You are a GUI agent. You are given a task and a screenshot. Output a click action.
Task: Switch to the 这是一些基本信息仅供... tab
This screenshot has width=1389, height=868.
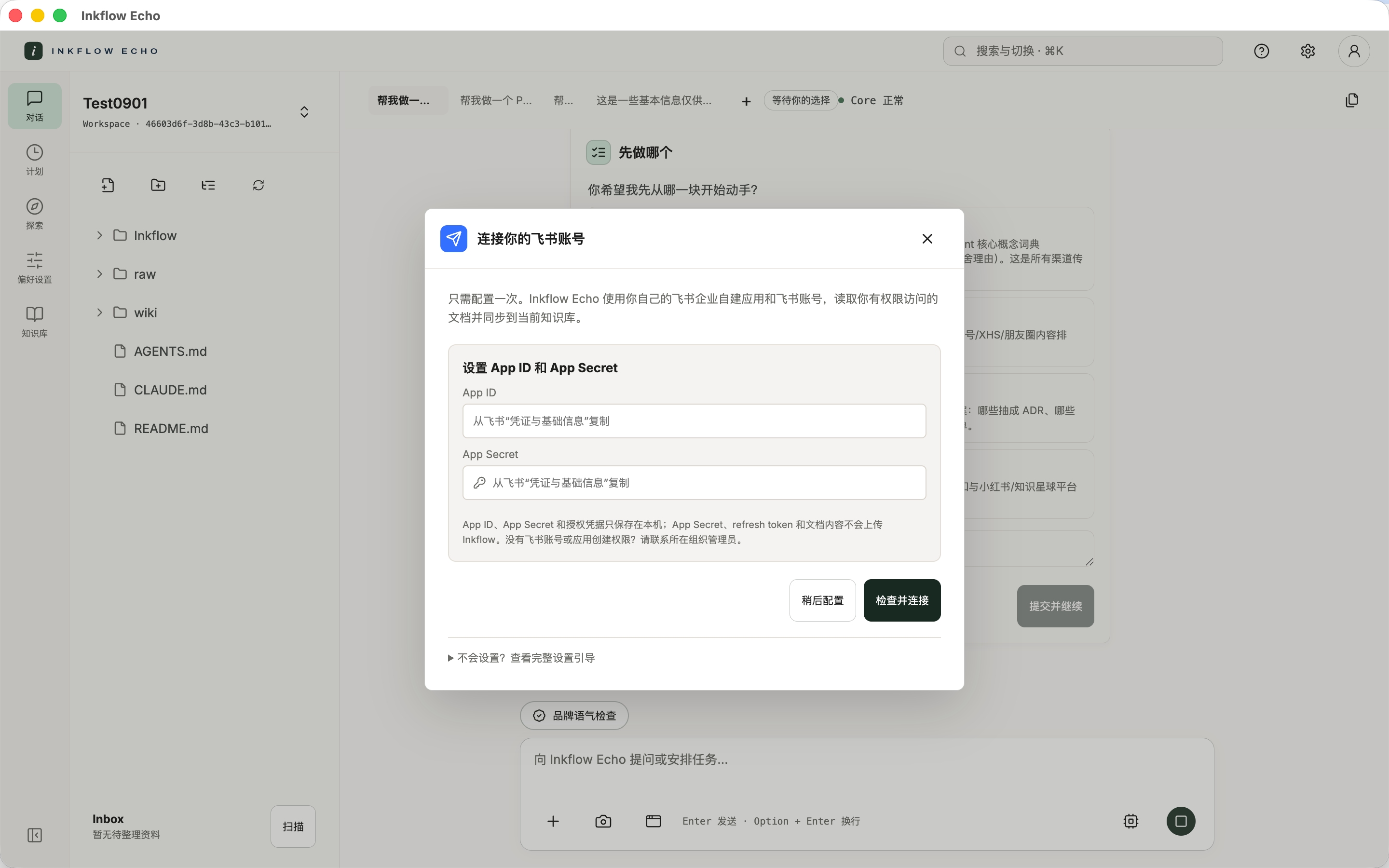tap(654, 100)
